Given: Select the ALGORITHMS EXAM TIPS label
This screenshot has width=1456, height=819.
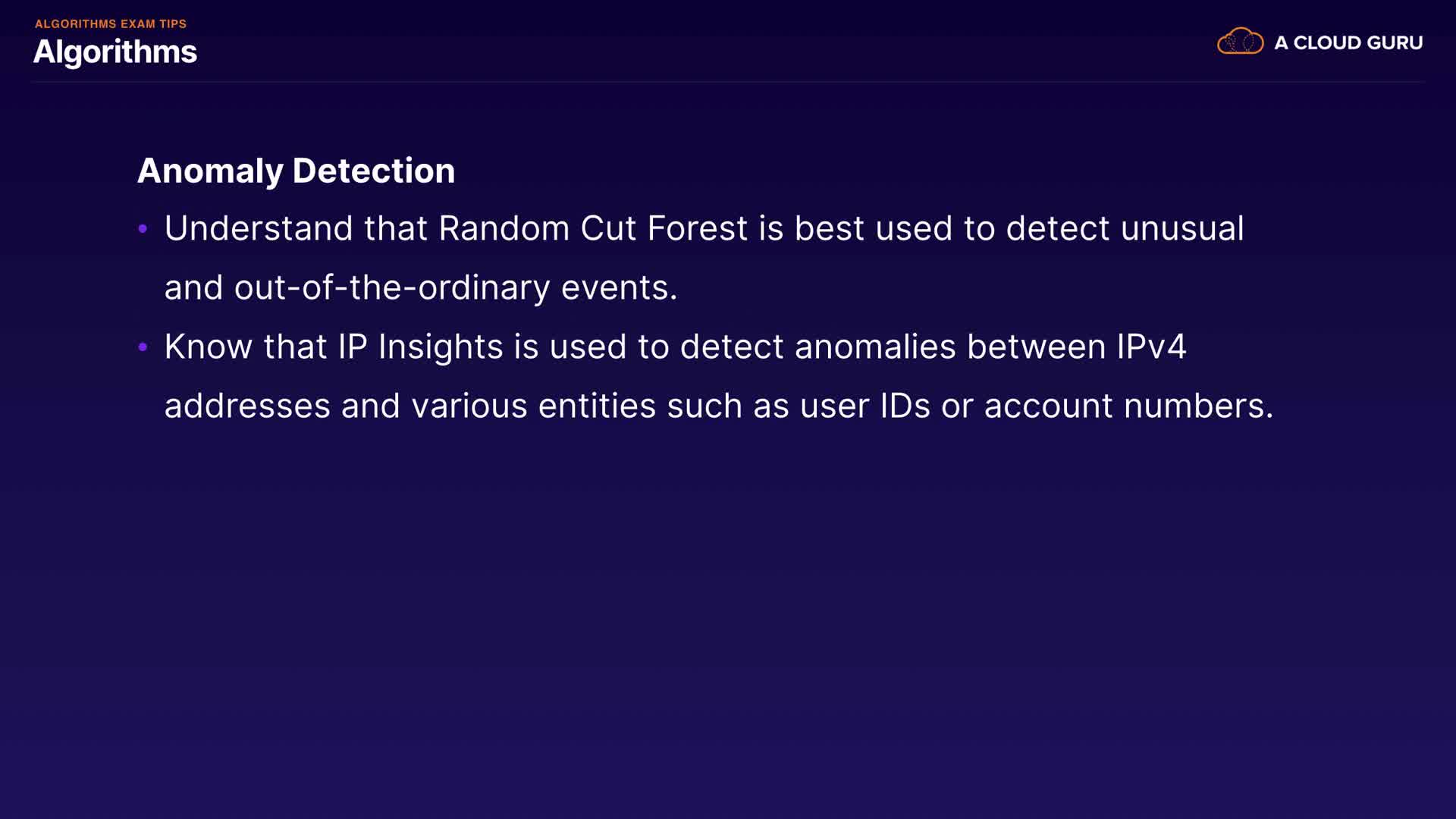Looking at the screenshot, I should (111, 24).
